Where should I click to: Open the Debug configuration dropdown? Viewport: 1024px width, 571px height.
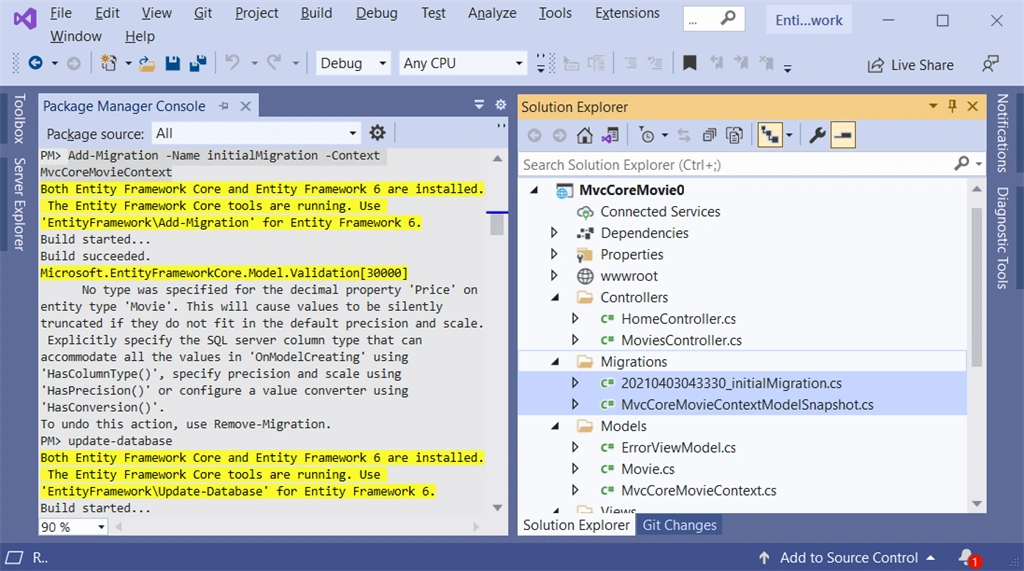pyautogui.click(x=353, y=63)
